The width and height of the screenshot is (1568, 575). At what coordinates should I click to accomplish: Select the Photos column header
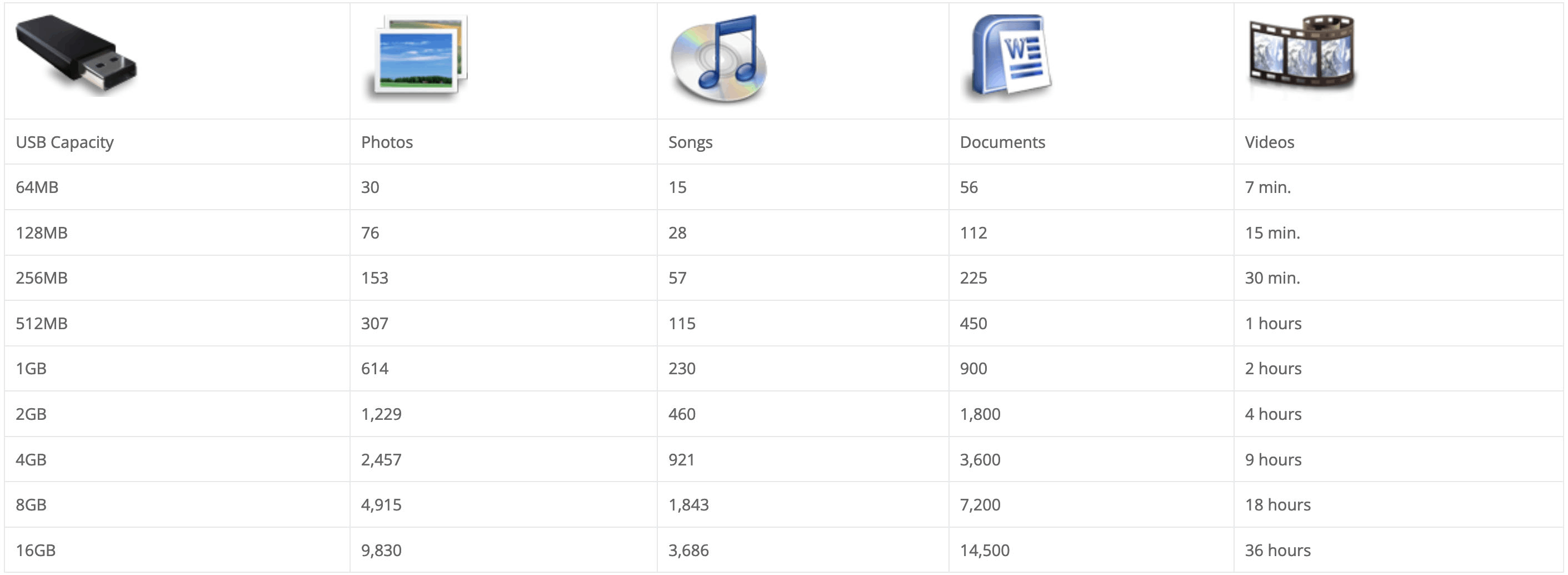[x=387, y=142]
